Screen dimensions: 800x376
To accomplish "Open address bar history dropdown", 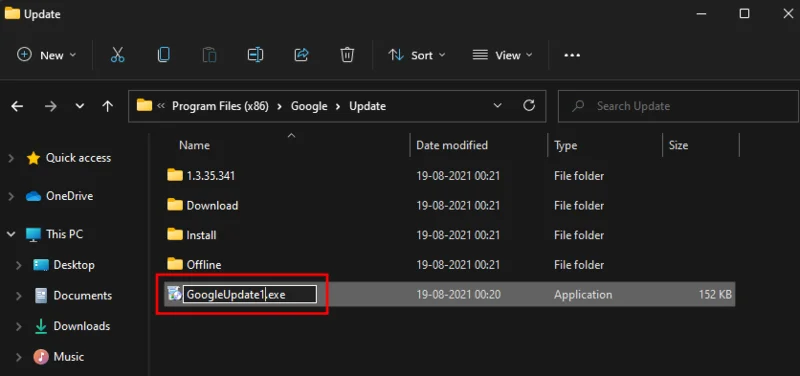I will (x=497, y=106).
